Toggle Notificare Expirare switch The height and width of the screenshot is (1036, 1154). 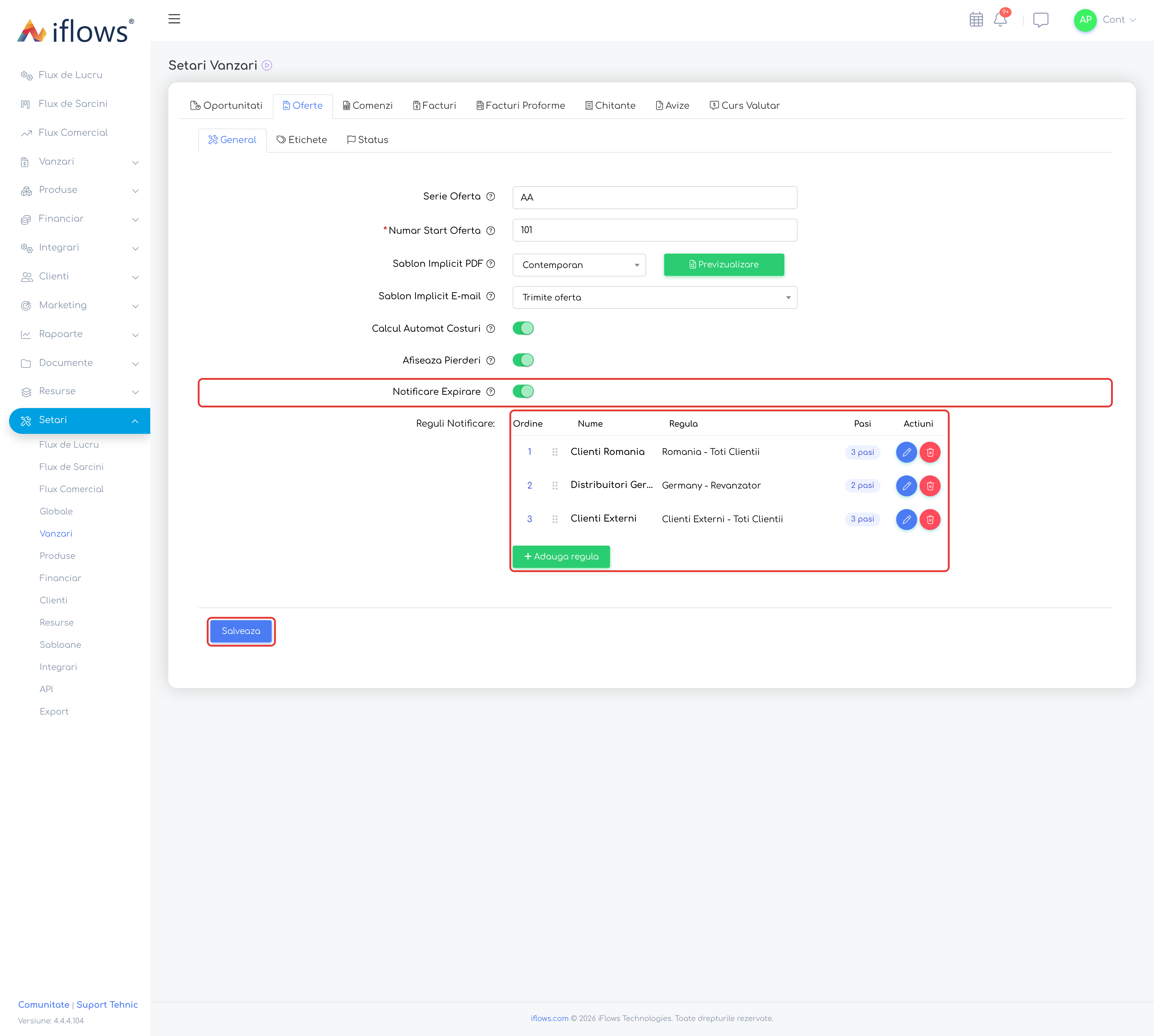523,392
